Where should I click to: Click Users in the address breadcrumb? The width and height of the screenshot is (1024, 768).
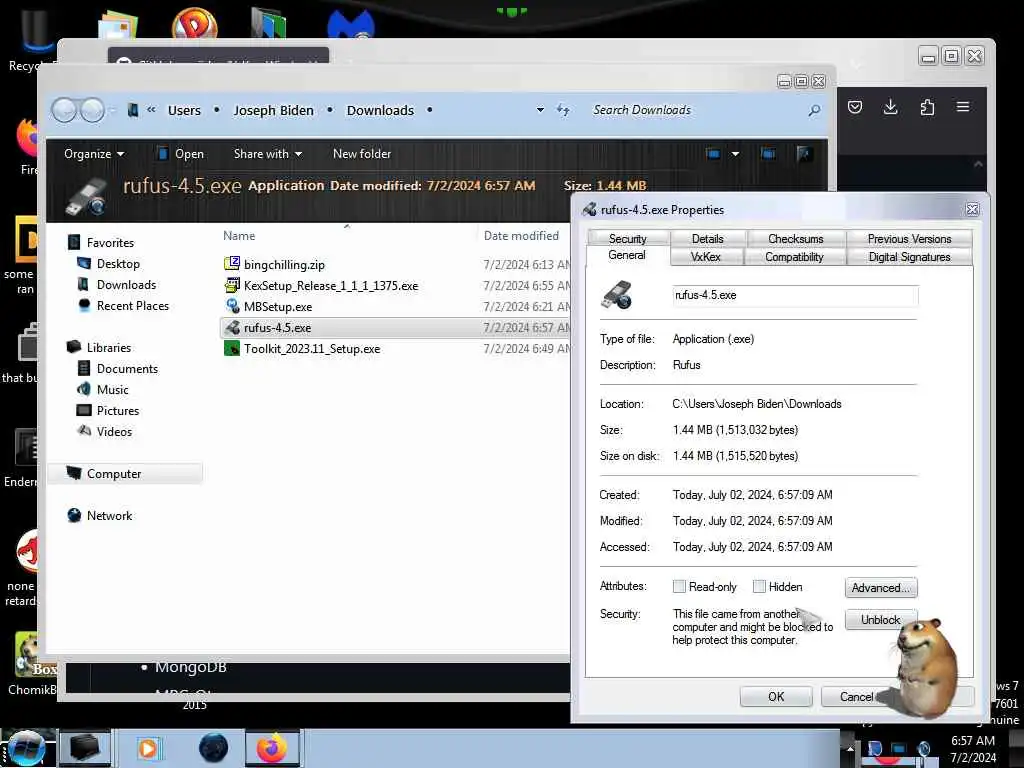coord(184,110)
